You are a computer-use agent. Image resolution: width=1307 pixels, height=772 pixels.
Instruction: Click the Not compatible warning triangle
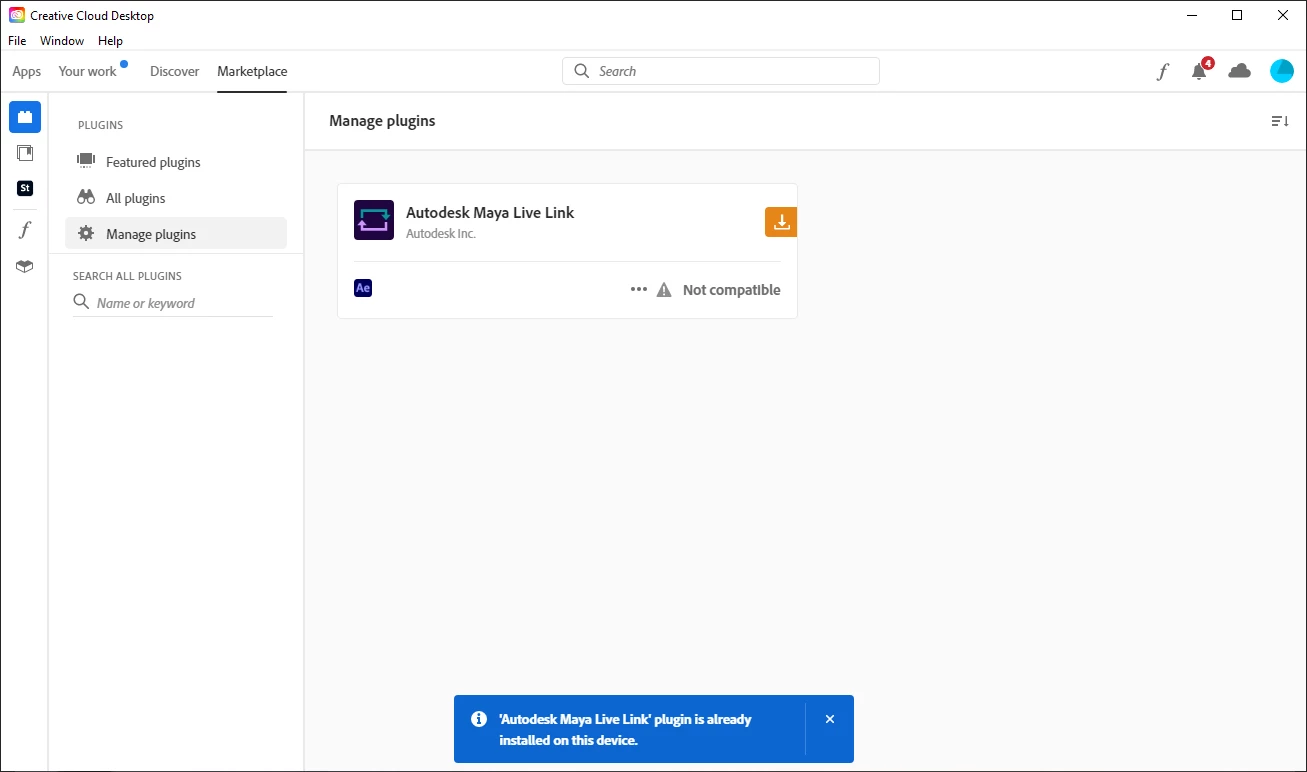click(664, 290)
